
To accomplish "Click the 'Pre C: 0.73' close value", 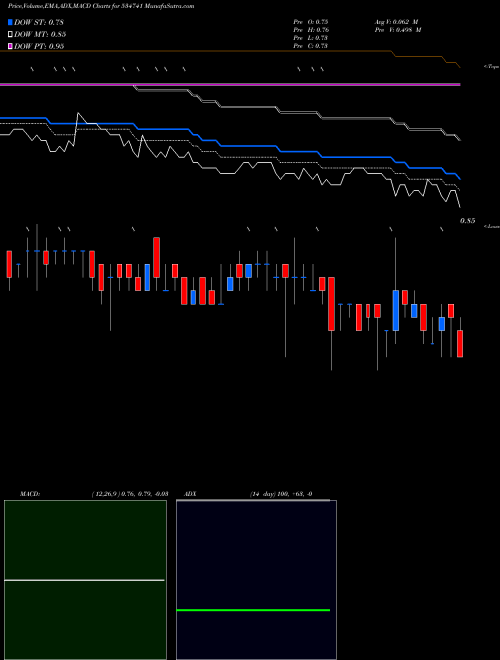I will tap(311, 46).
